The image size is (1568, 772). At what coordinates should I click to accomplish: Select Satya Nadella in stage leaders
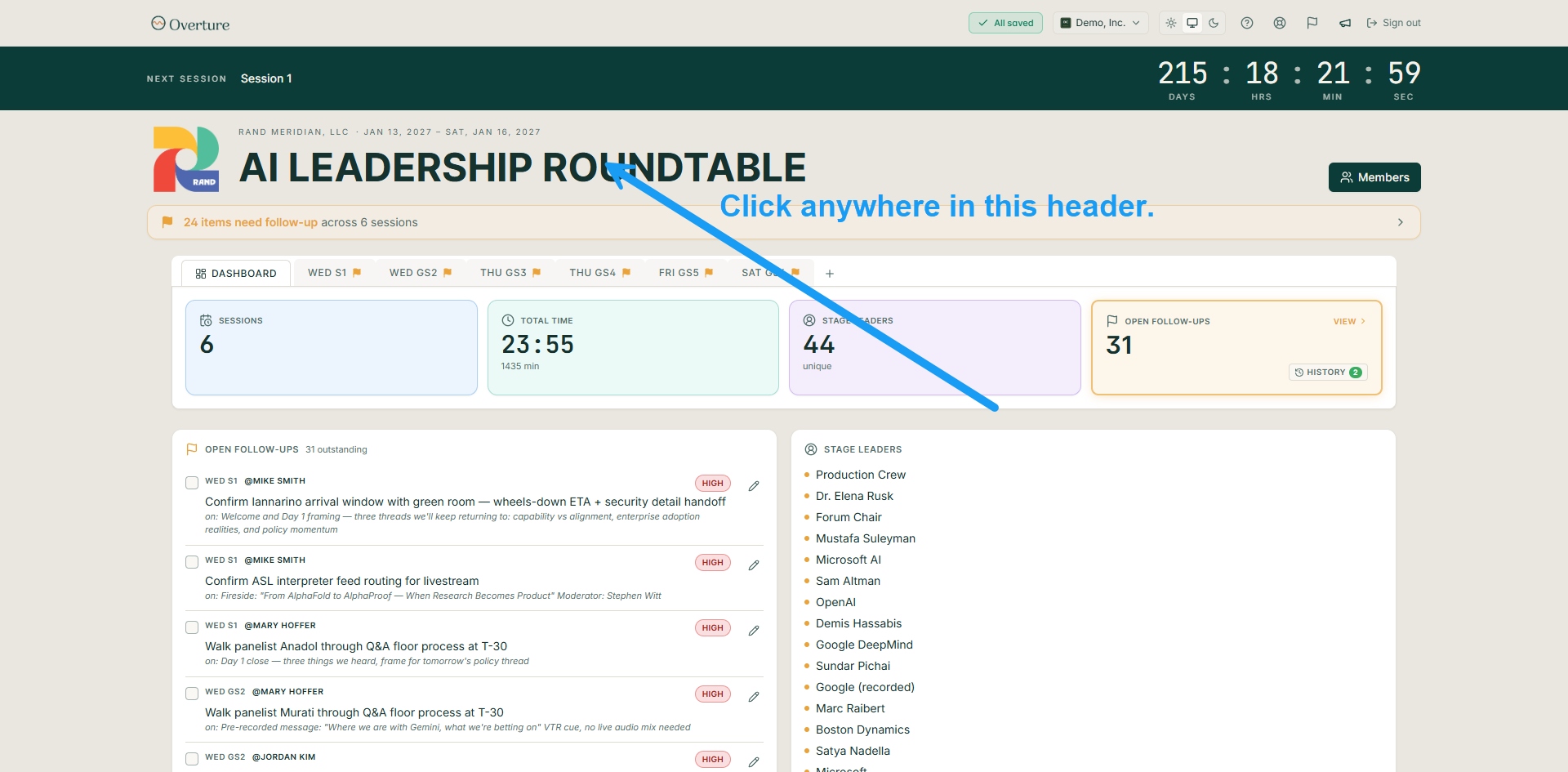(853, 751)
